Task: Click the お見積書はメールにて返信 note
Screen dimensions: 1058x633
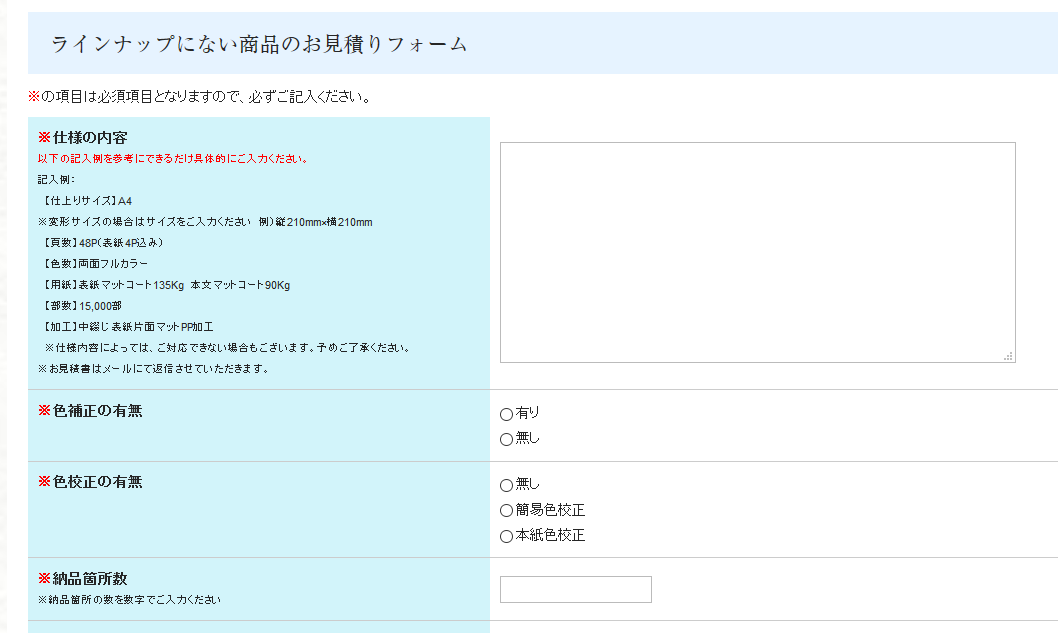Action: point(153,369)
